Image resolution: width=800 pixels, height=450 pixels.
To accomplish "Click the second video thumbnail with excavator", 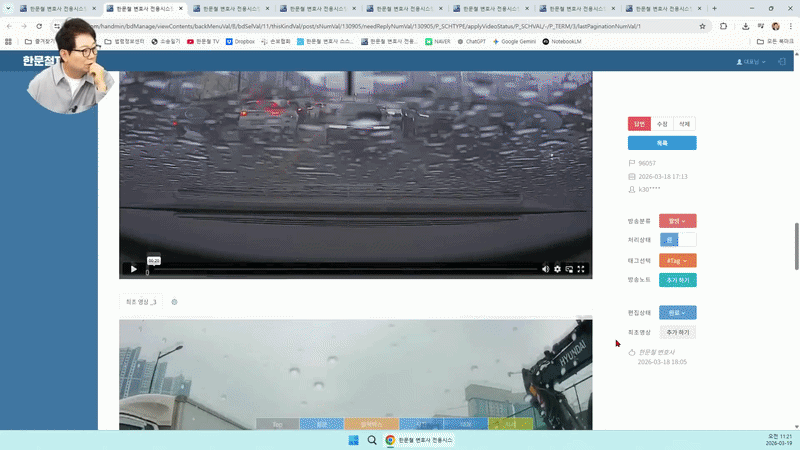I will tap(356, 374).
